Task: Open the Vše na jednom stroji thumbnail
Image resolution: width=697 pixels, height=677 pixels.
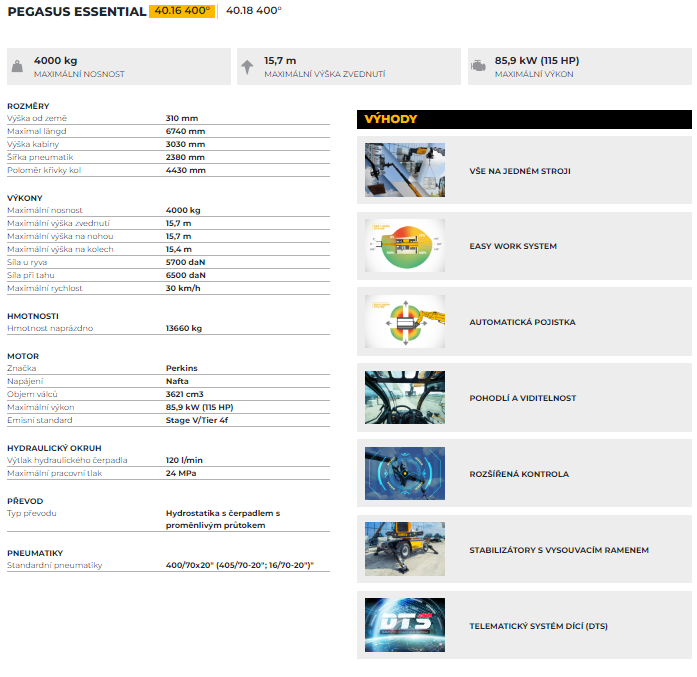Action: (405, 170)
